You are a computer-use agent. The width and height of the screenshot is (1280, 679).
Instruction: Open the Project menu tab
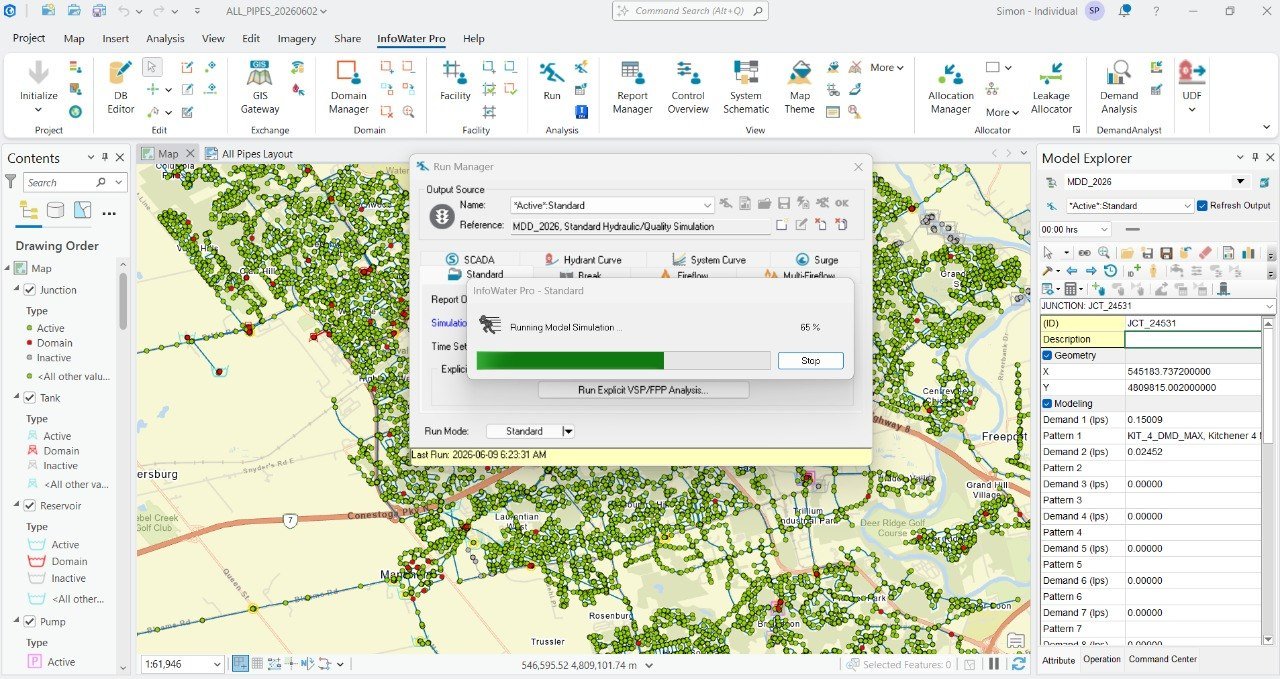[29, 38]
